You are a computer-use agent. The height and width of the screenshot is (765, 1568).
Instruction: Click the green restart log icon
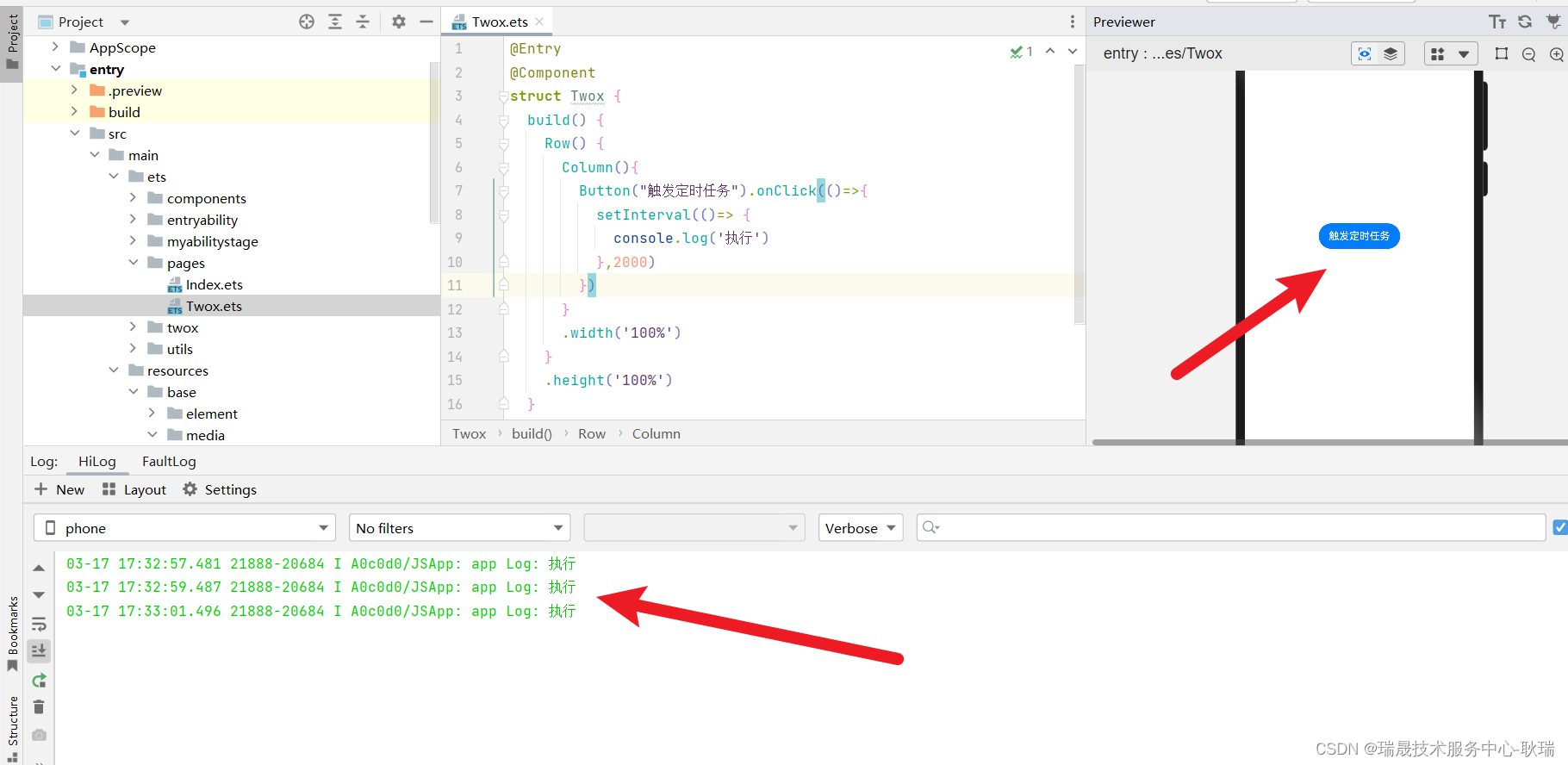39,681
